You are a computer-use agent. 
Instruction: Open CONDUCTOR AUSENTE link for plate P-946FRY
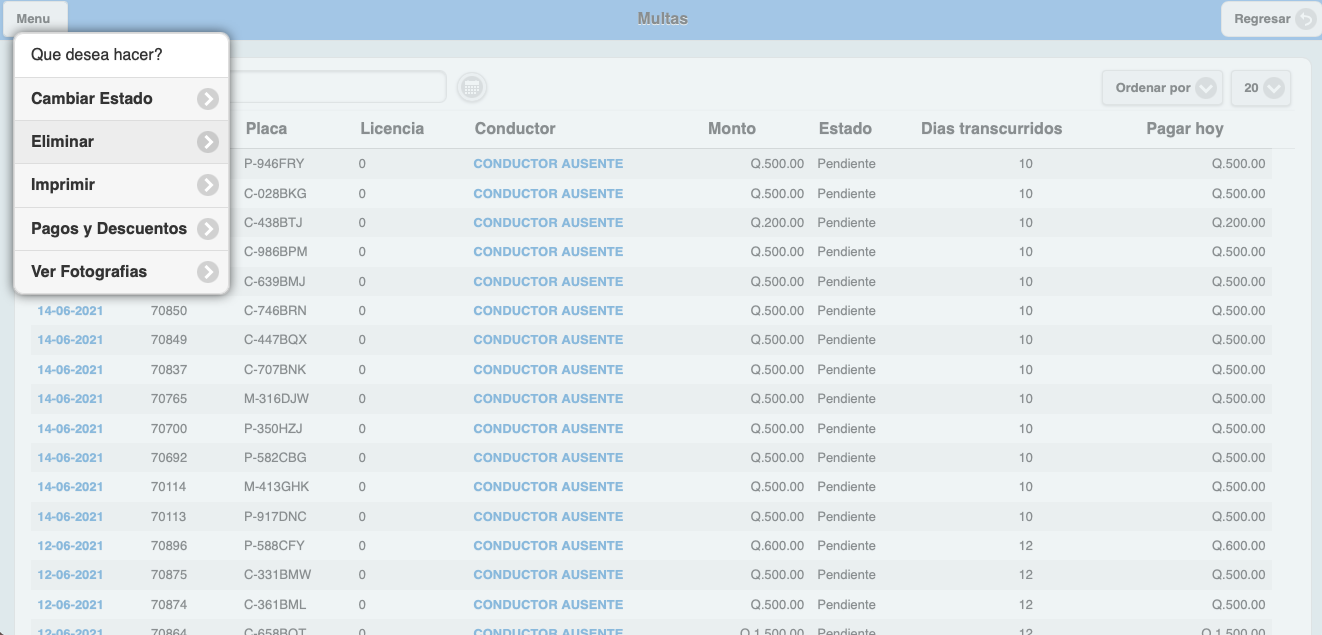(548, 164)
